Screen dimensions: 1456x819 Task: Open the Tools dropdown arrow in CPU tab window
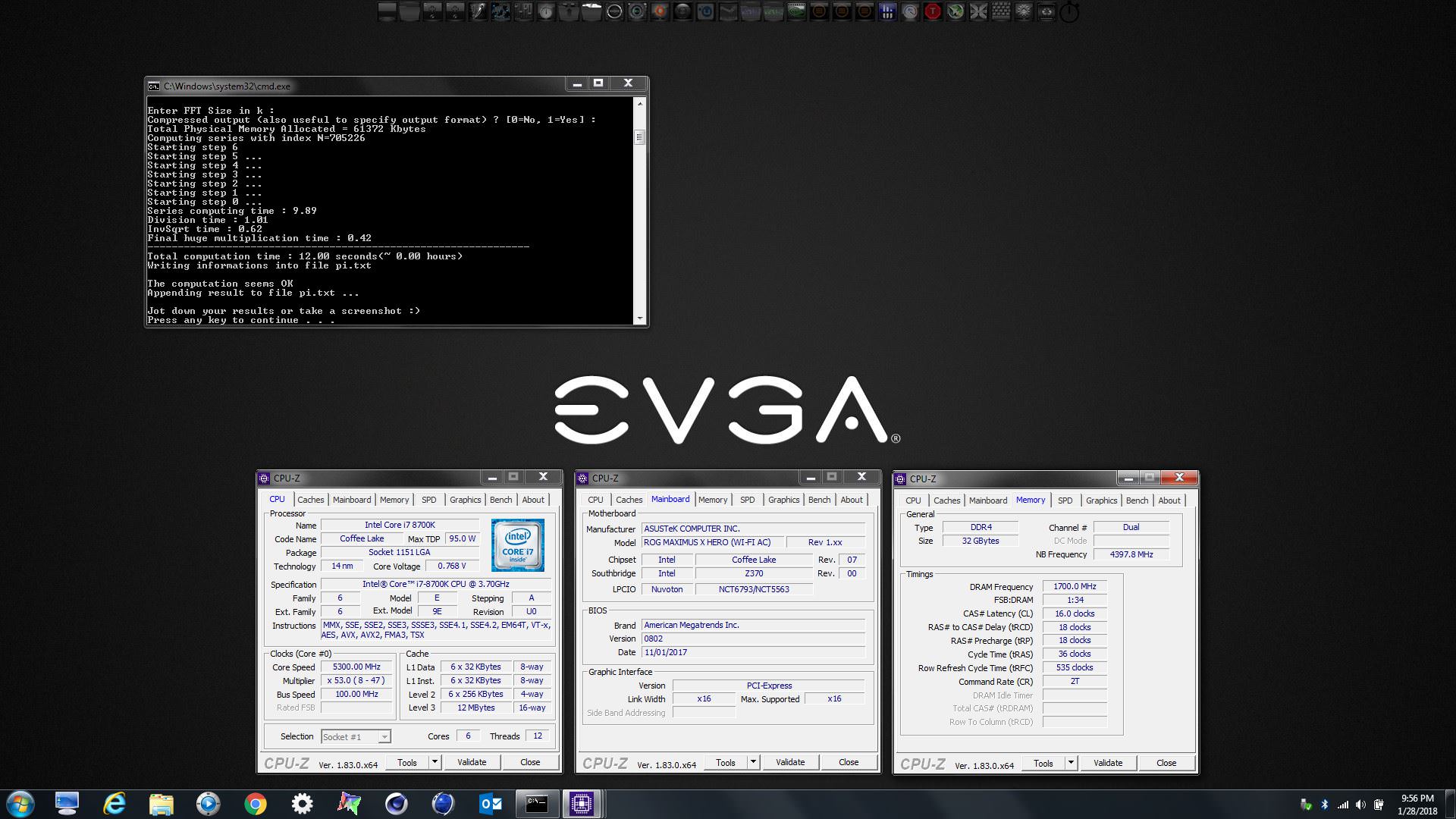point(435,762)
